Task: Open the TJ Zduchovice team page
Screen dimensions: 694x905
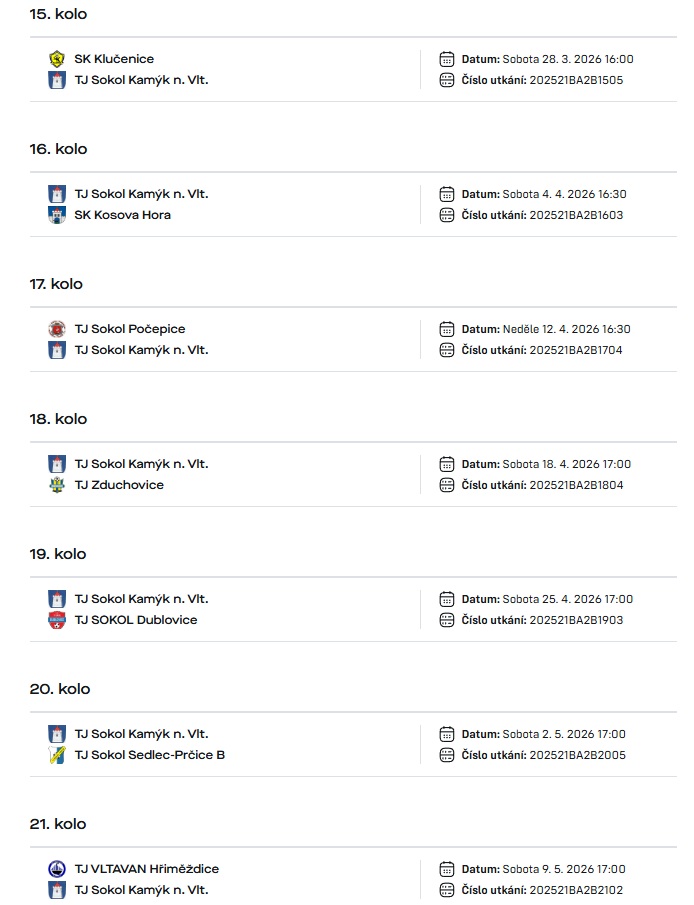Action: pos(119,485)
